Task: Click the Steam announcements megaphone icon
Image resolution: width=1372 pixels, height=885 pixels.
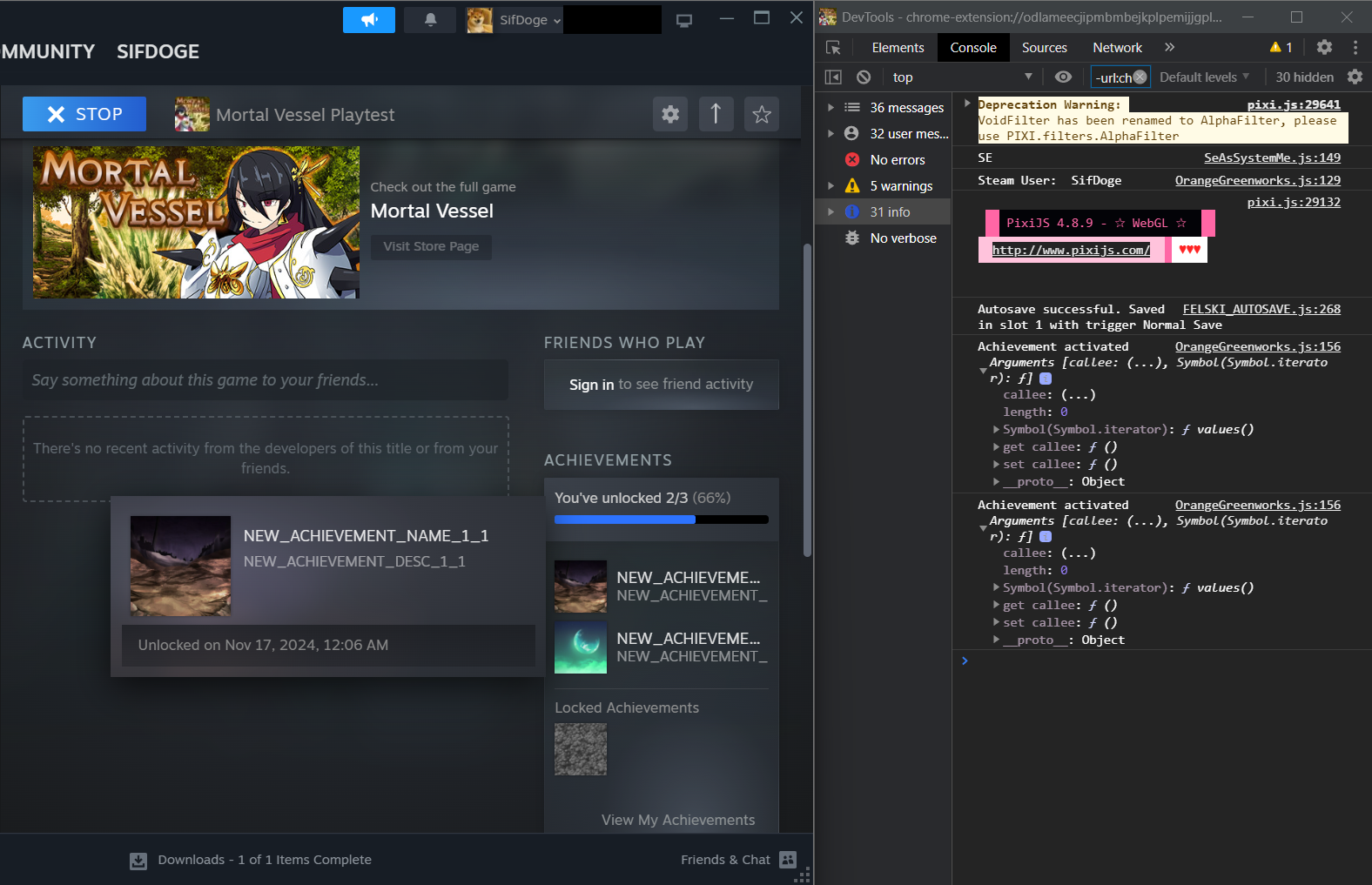Action: tap(369, 20)
